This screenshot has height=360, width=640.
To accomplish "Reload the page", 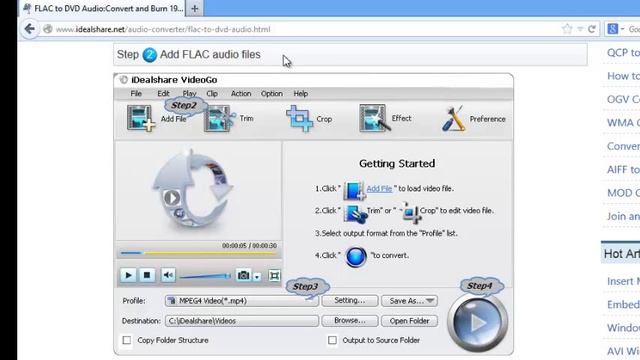I will click(592, 29).
